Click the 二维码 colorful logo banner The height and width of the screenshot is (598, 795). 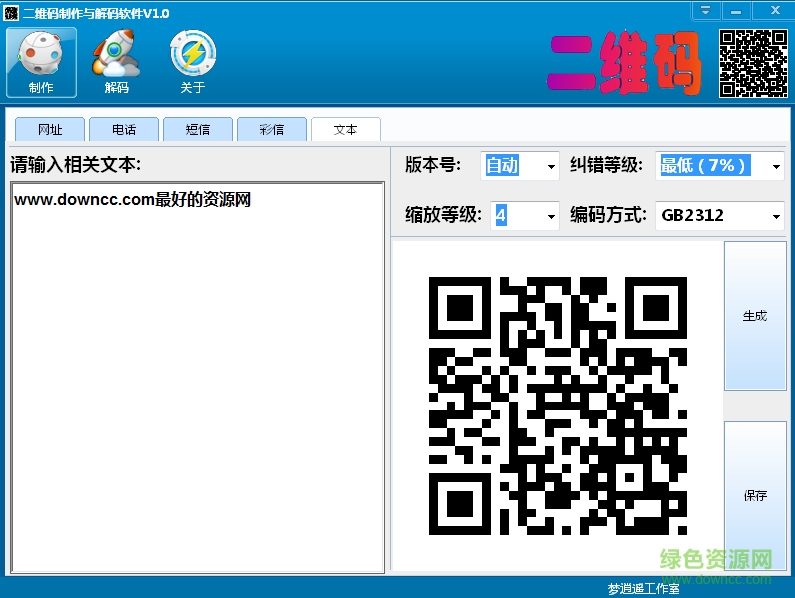[x=624, y=63]
